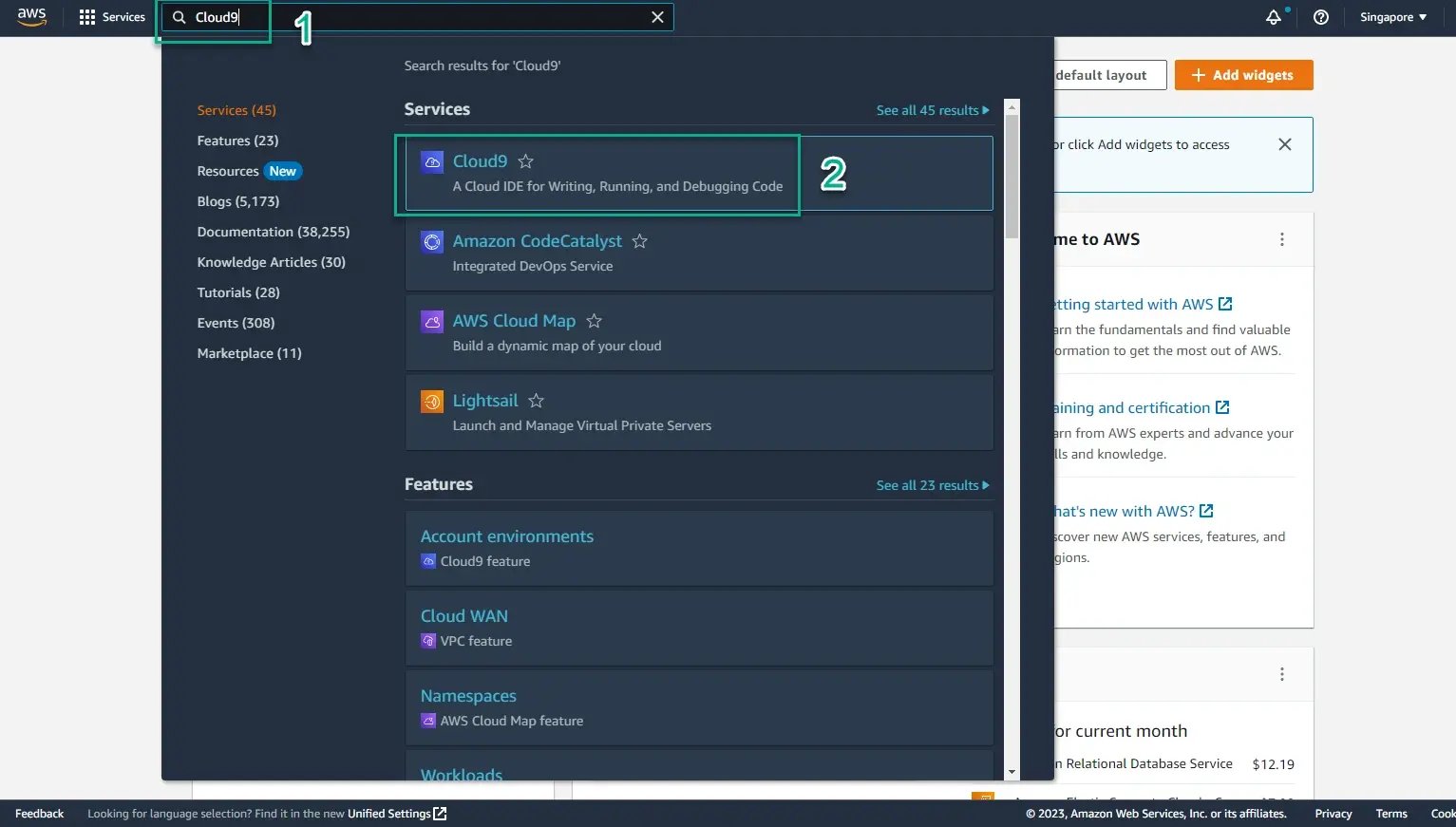Screen dimensions: 1456x827
Task: Open the Welcome widget options menu
Action: pos(1282,239)
